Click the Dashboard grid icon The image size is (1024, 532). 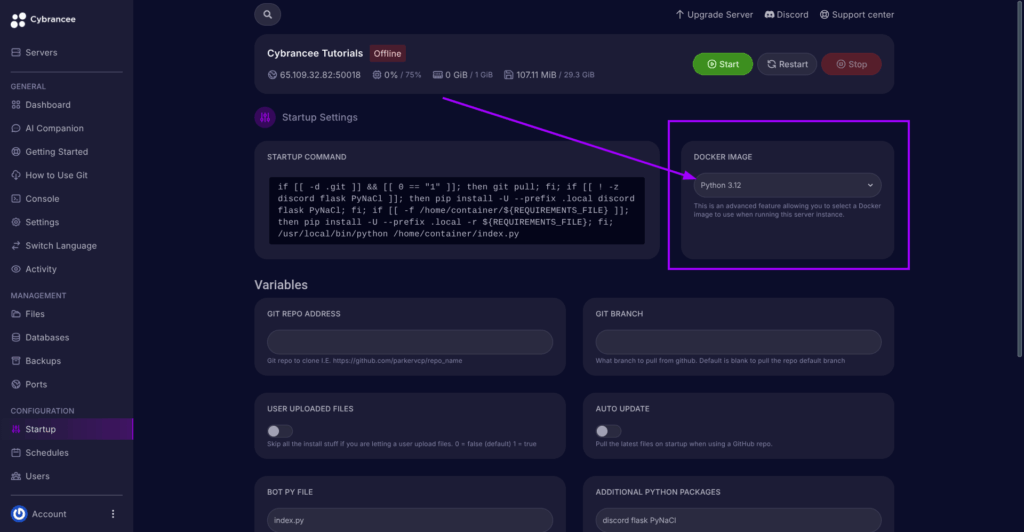(16, 104)
